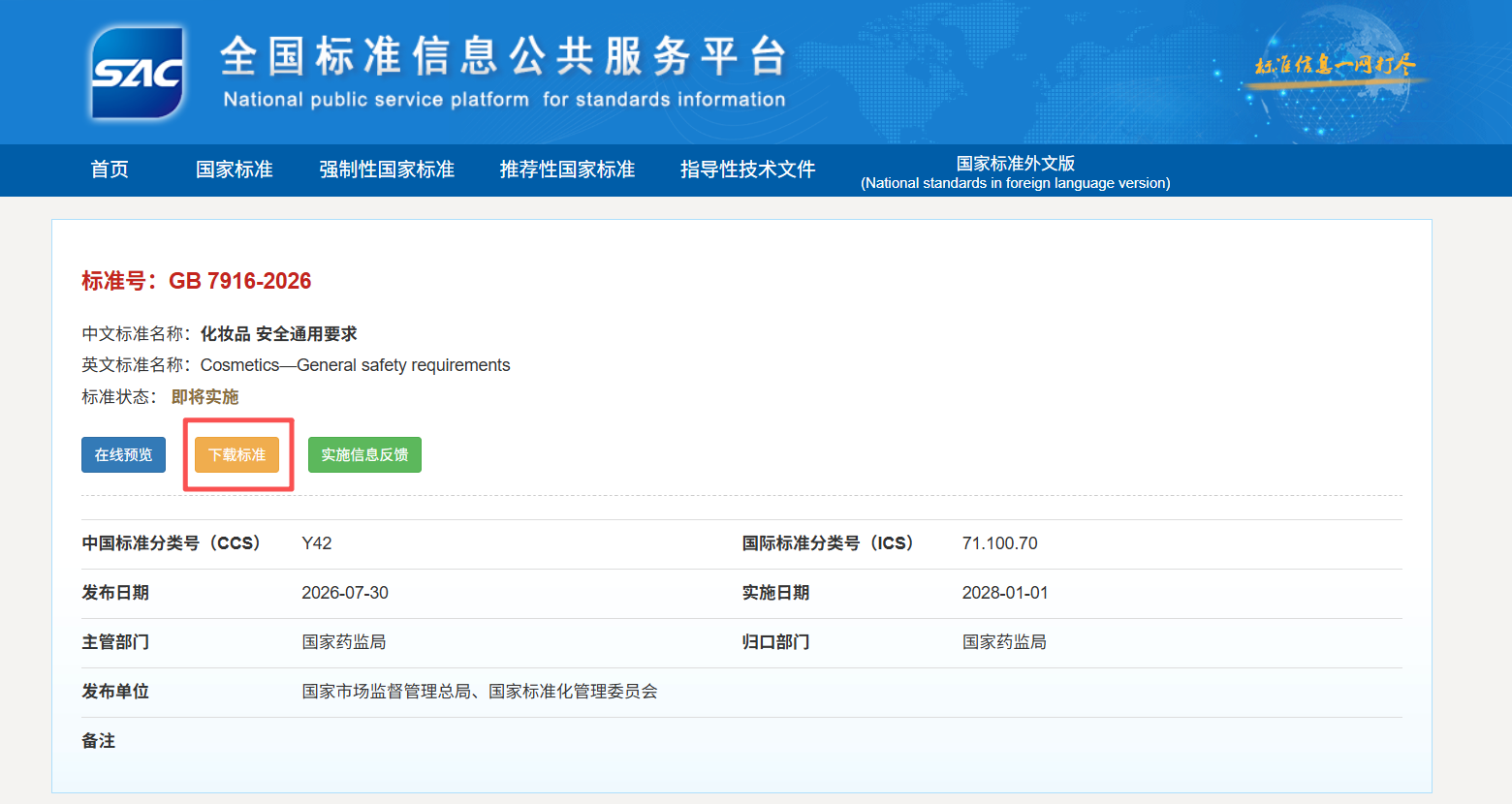Viewport: 1512px width, 804px height.
Task: Click the 发布日期 label
Action: 115,593
